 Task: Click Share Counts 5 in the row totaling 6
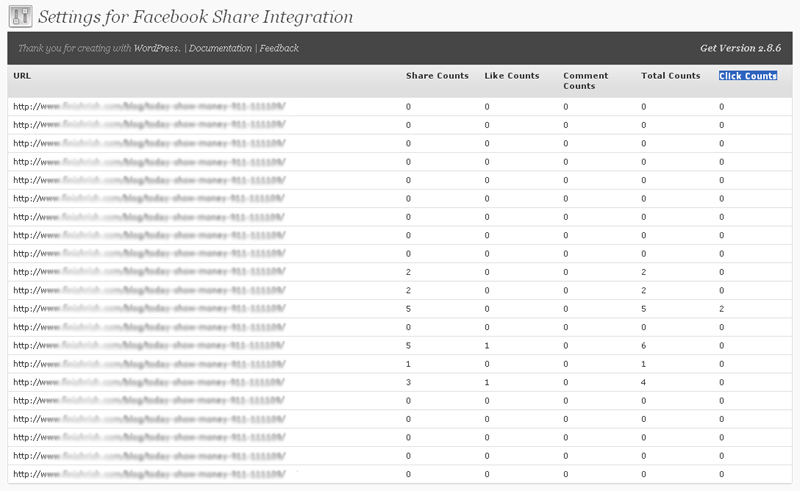click(408, 346)
